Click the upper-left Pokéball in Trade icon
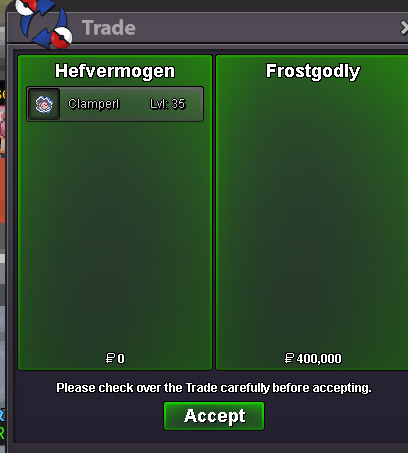Viewport: 408px width, 453px height. click(26, 7)
